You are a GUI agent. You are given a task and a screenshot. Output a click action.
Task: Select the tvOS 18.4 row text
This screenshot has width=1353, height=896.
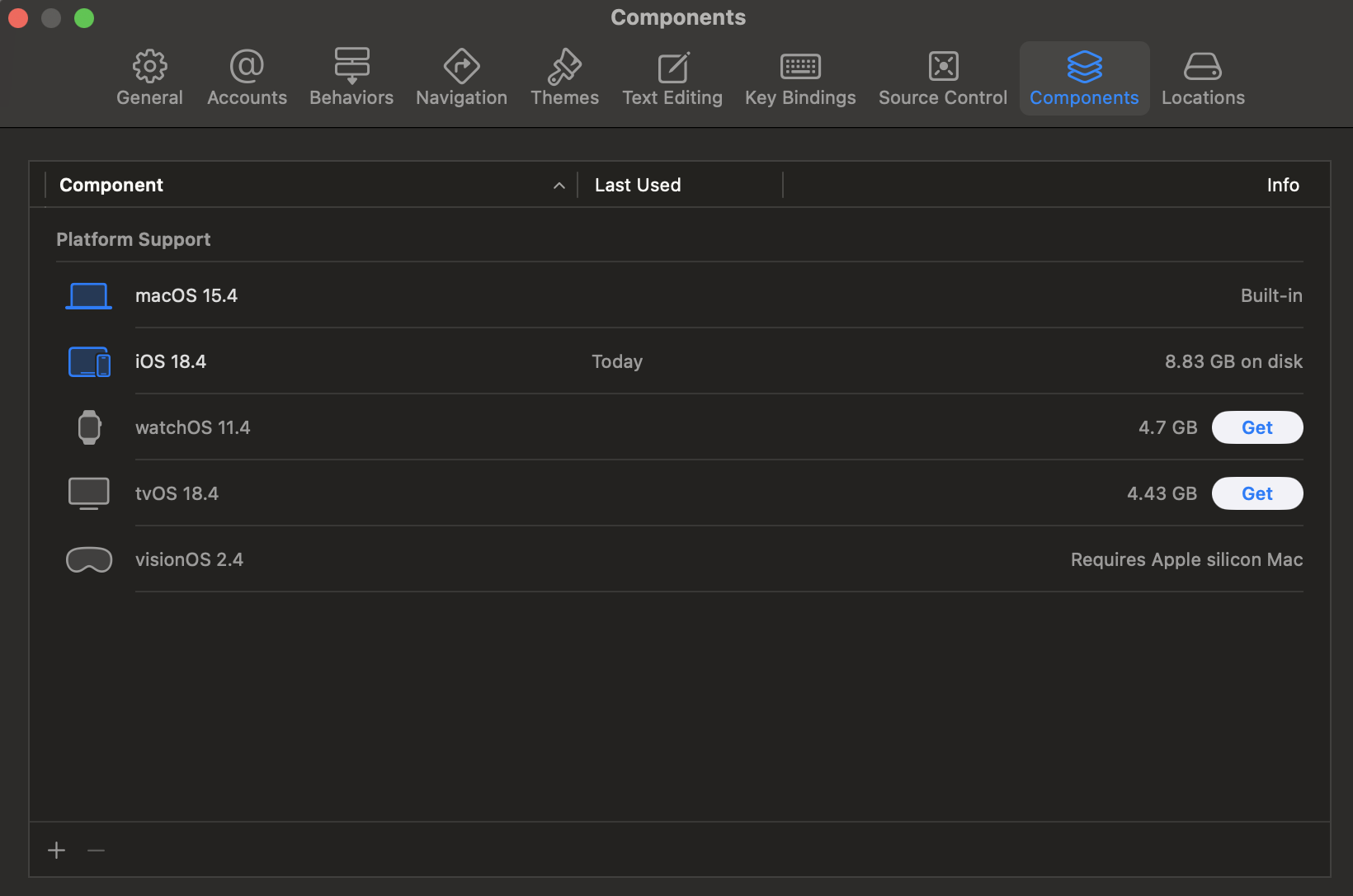tap(177, 493)
